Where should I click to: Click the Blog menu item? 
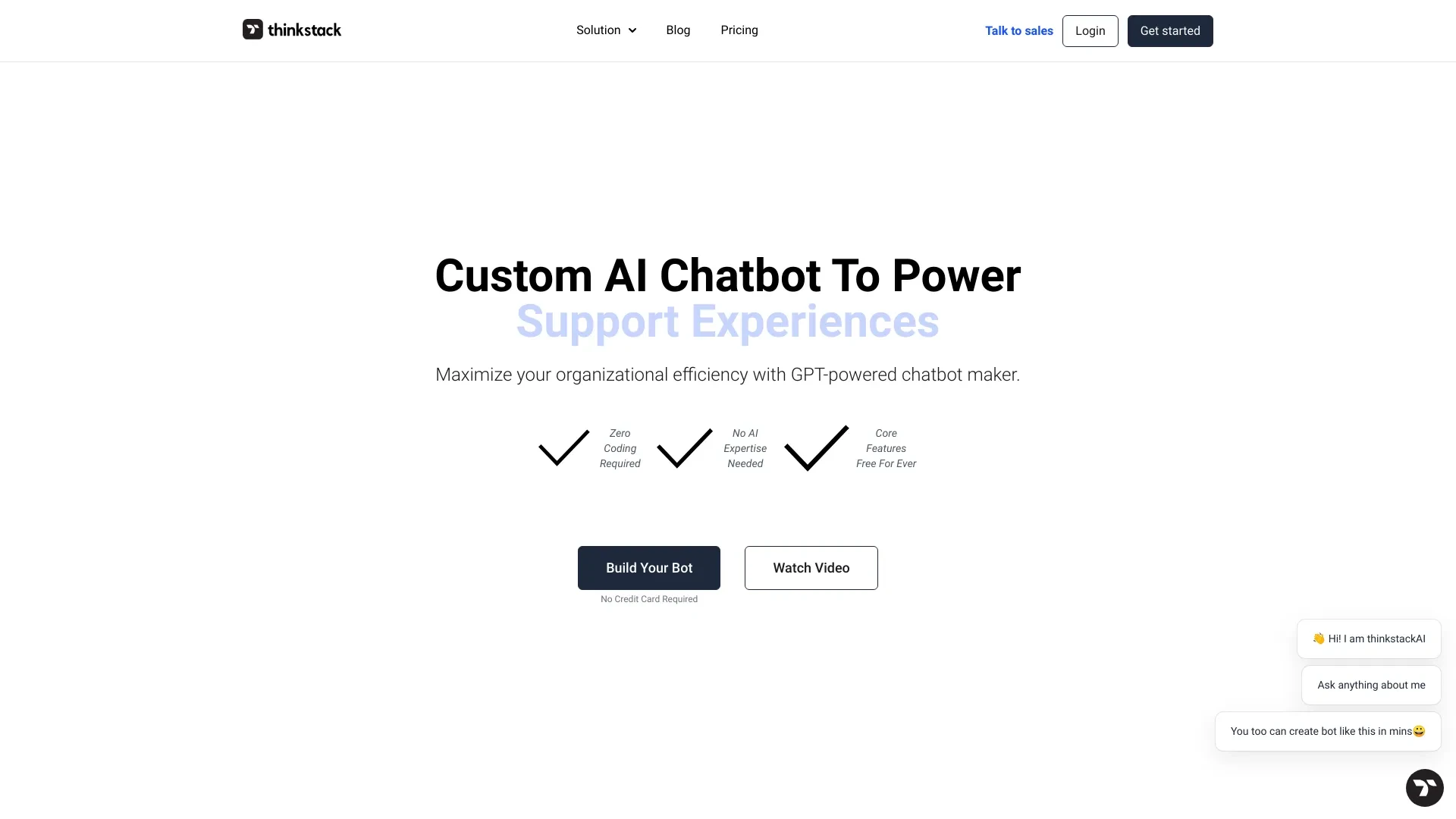pos(677,30)
